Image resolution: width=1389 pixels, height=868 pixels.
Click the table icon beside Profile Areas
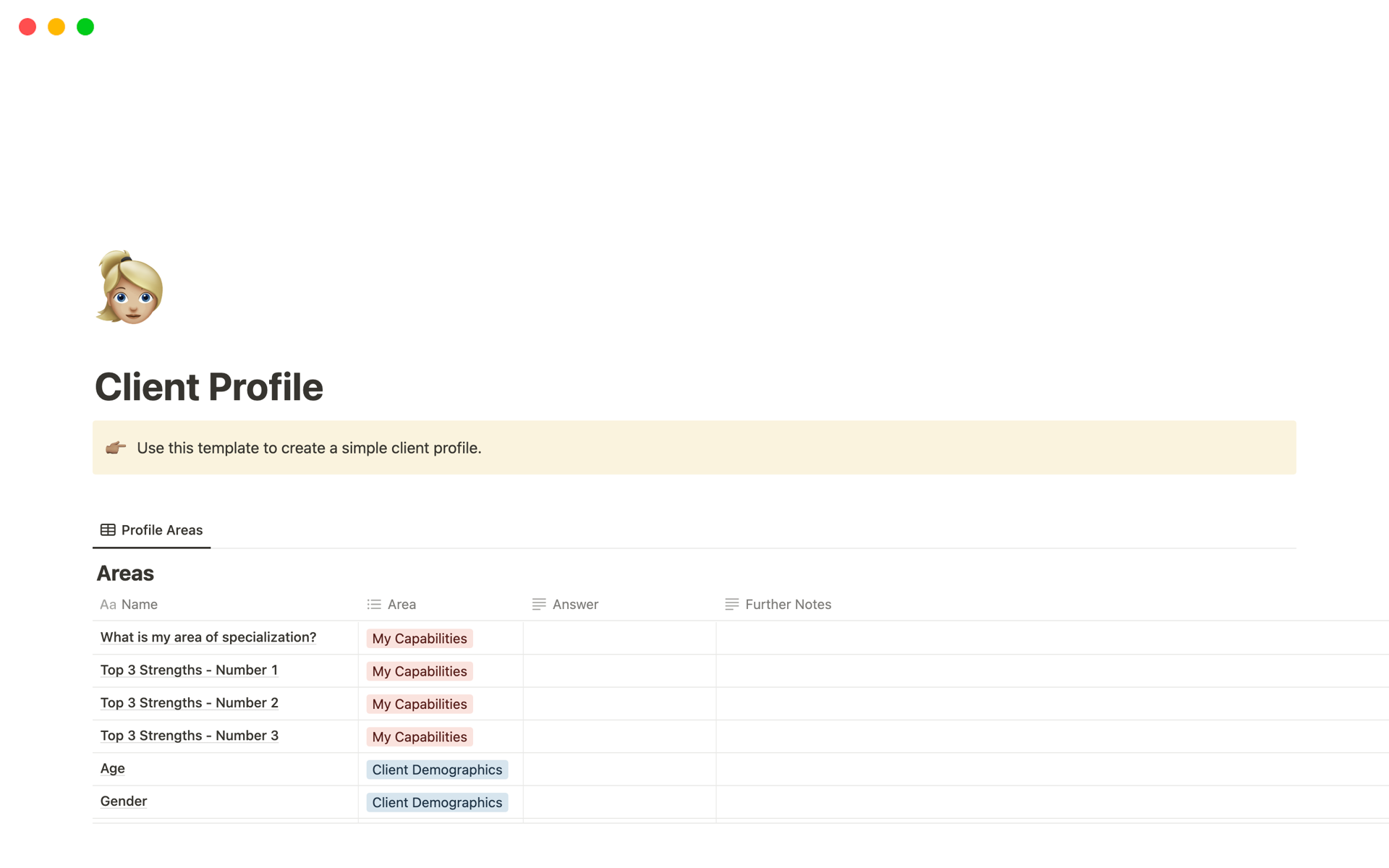(x=108, y=530)
